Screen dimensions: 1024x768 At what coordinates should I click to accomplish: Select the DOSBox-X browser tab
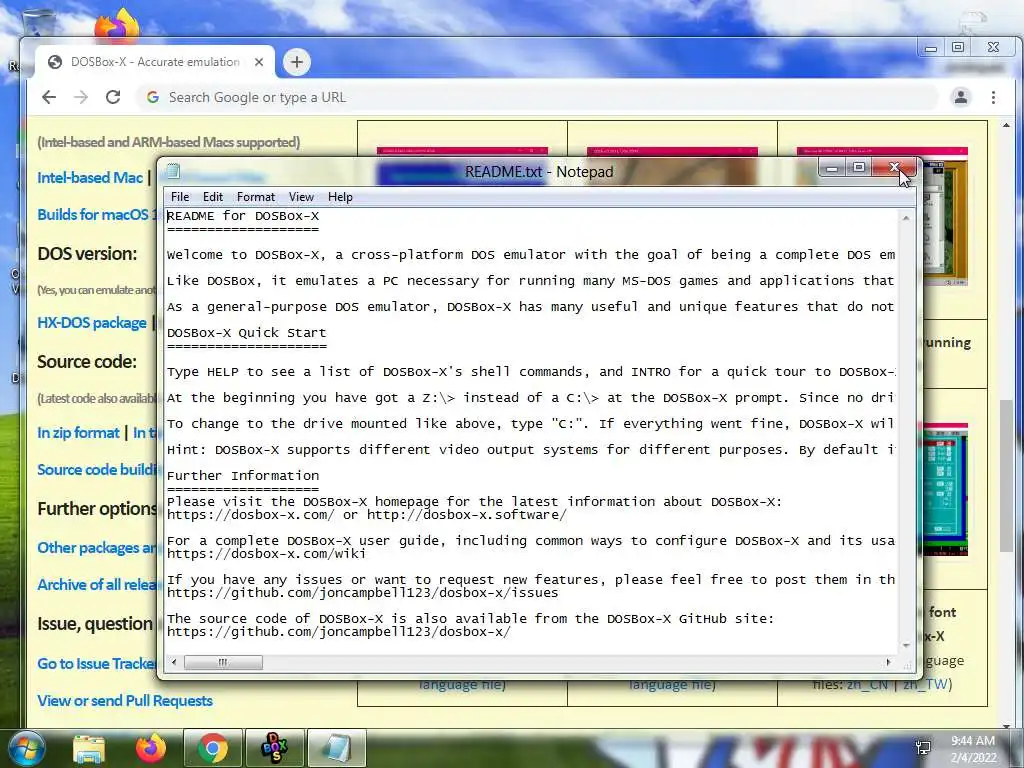coord(154,62)
